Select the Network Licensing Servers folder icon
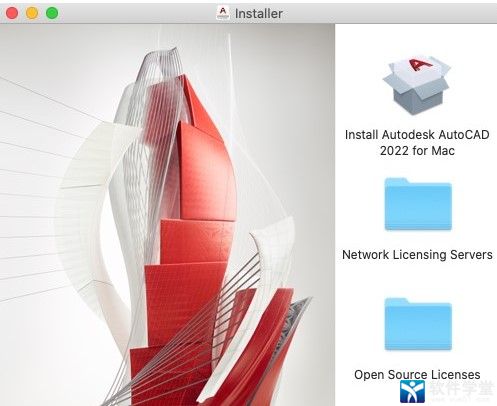 click(x=418, y=204)
